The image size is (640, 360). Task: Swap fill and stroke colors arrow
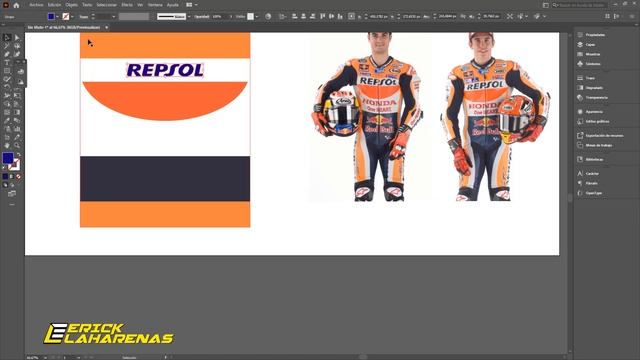pos(18,155)
